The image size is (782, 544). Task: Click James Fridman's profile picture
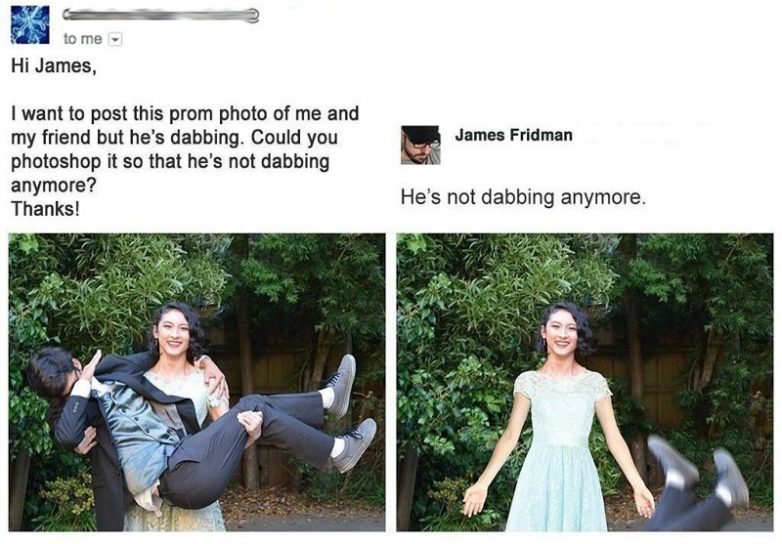click(420, 145)
